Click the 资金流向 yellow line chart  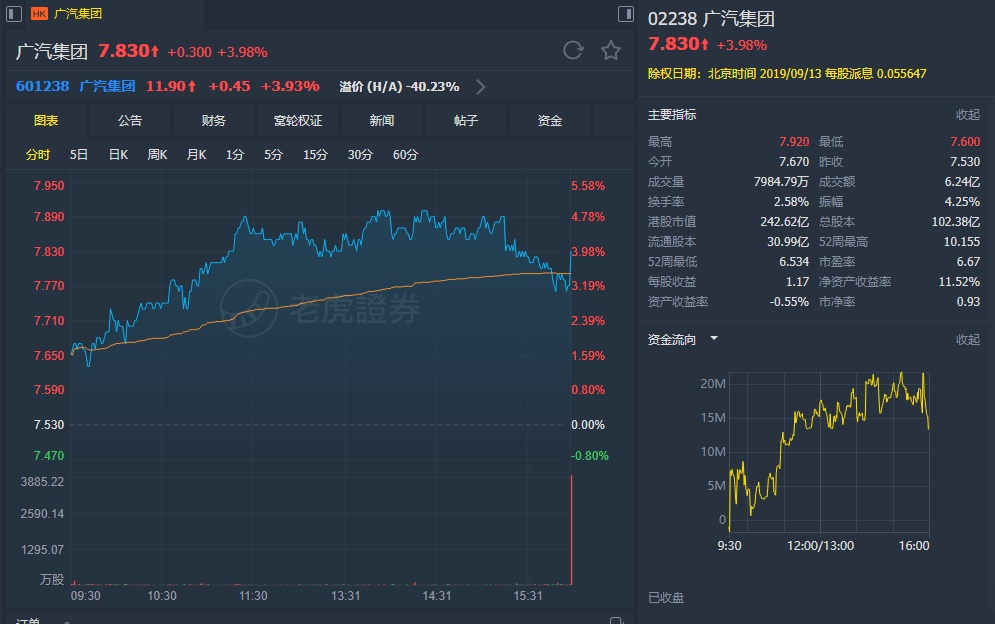click(829, 452)
